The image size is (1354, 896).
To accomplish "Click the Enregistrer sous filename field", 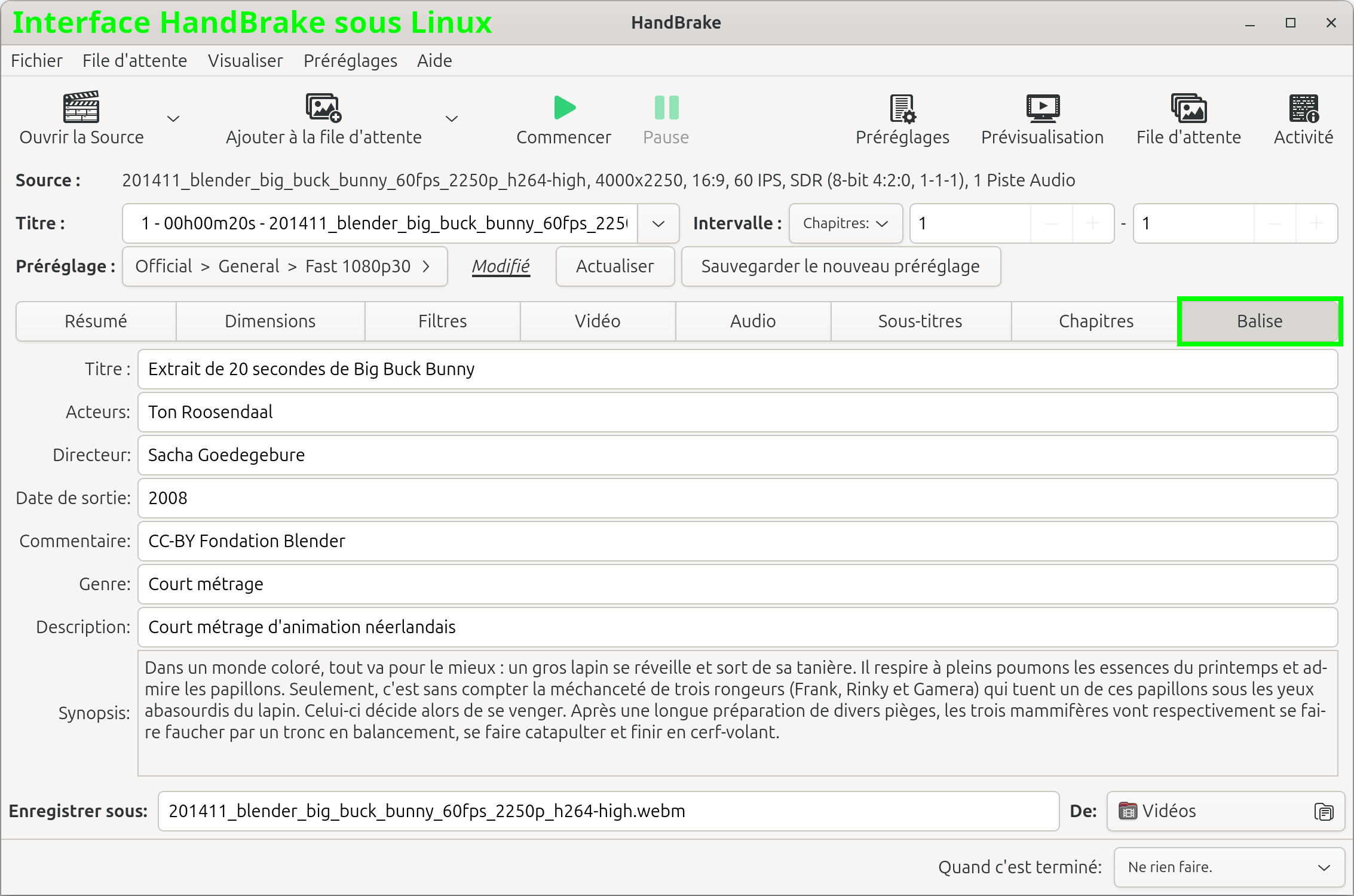I will [608, 811].
